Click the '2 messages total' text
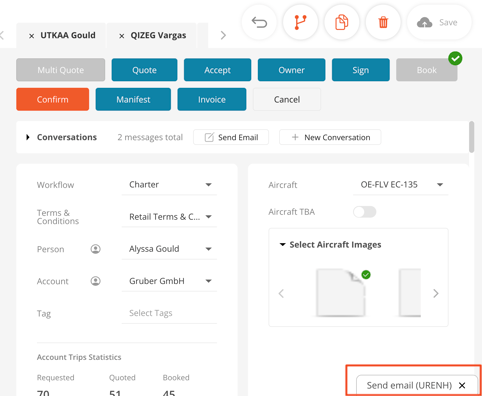 (150, 137)
